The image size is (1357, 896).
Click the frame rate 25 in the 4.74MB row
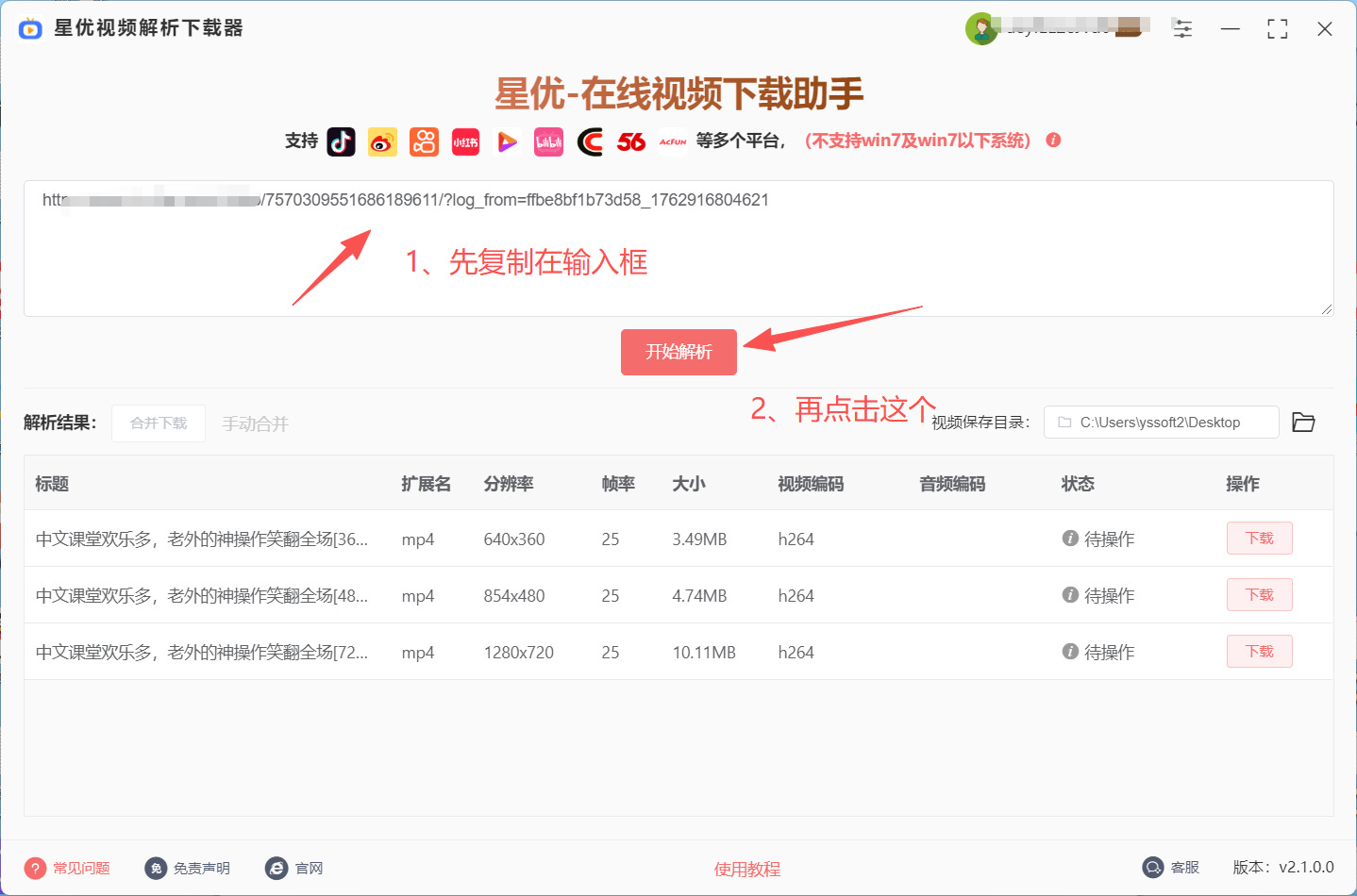[x=611, y=596]
